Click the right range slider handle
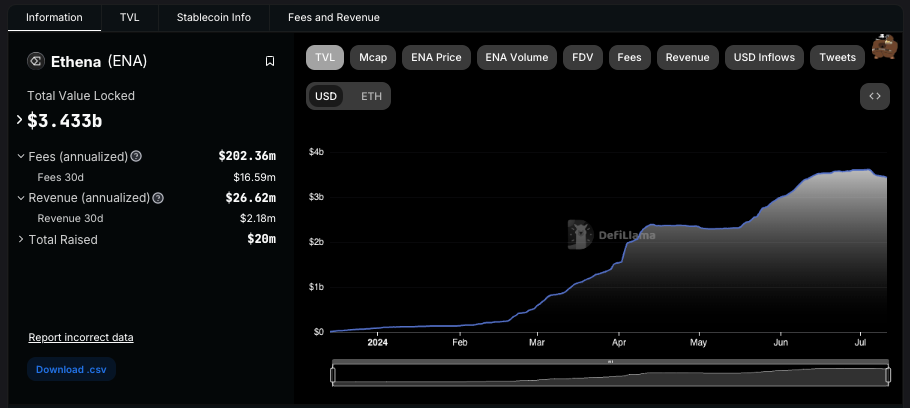 coord(889,375)
